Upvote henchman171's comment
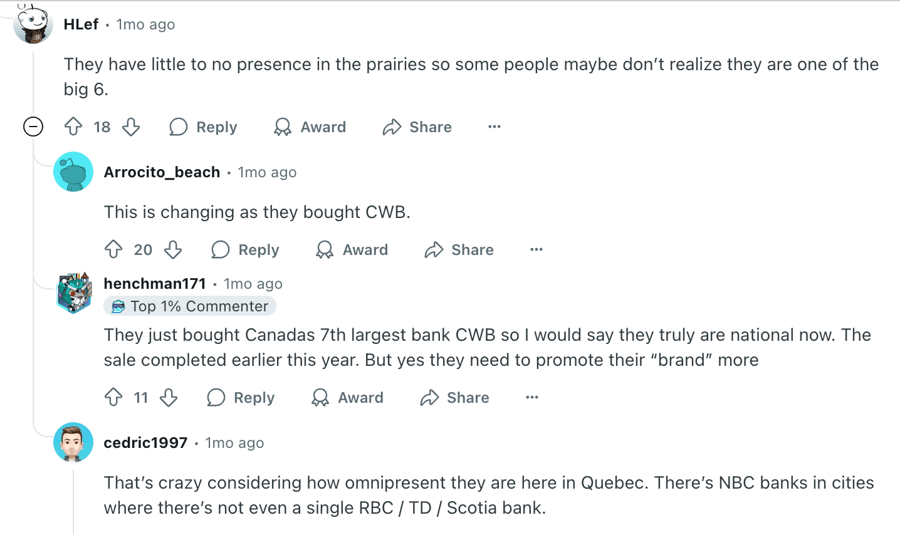Viewport: 900px width, 535px height. point(114,398)
